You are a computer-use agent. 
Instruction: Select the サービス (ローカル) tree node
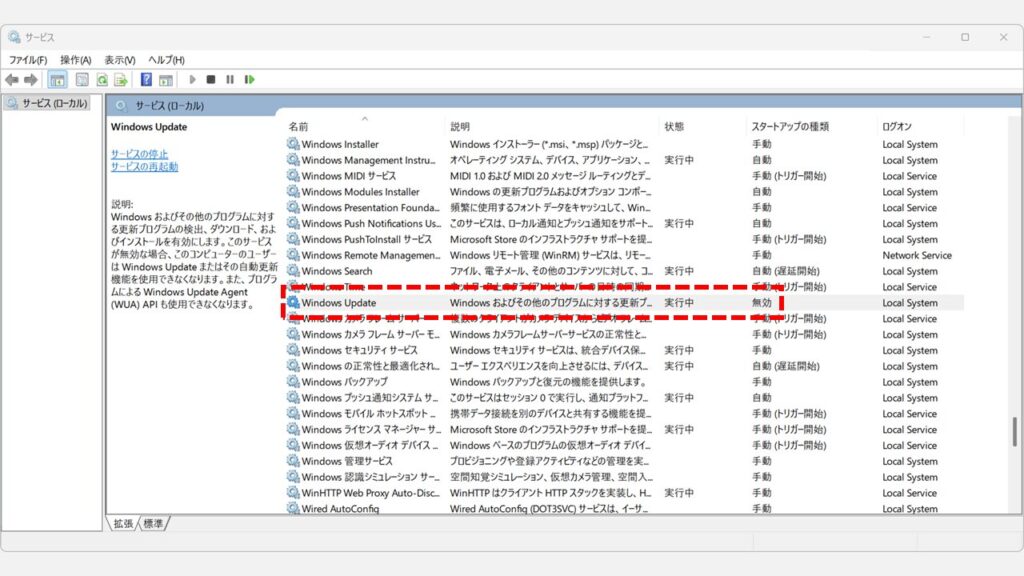pyautogui.click(x=56, y=102)
